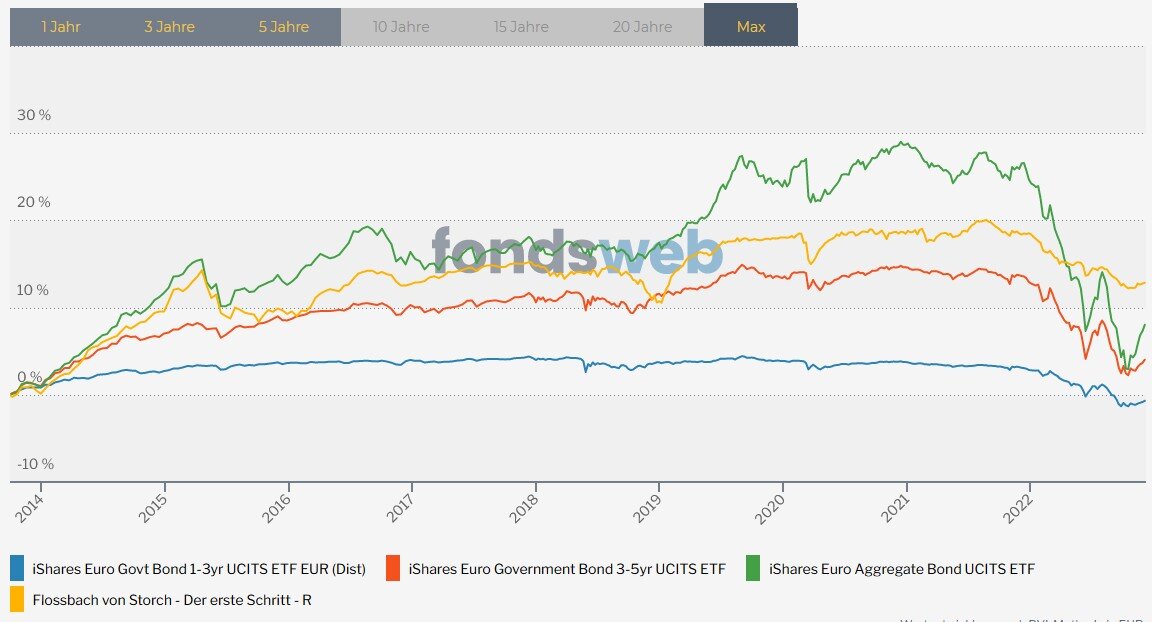Screen dimensions: 1152x622
Task: Select the 1 Jahr time range tab
Action: [x=61, y=27]
